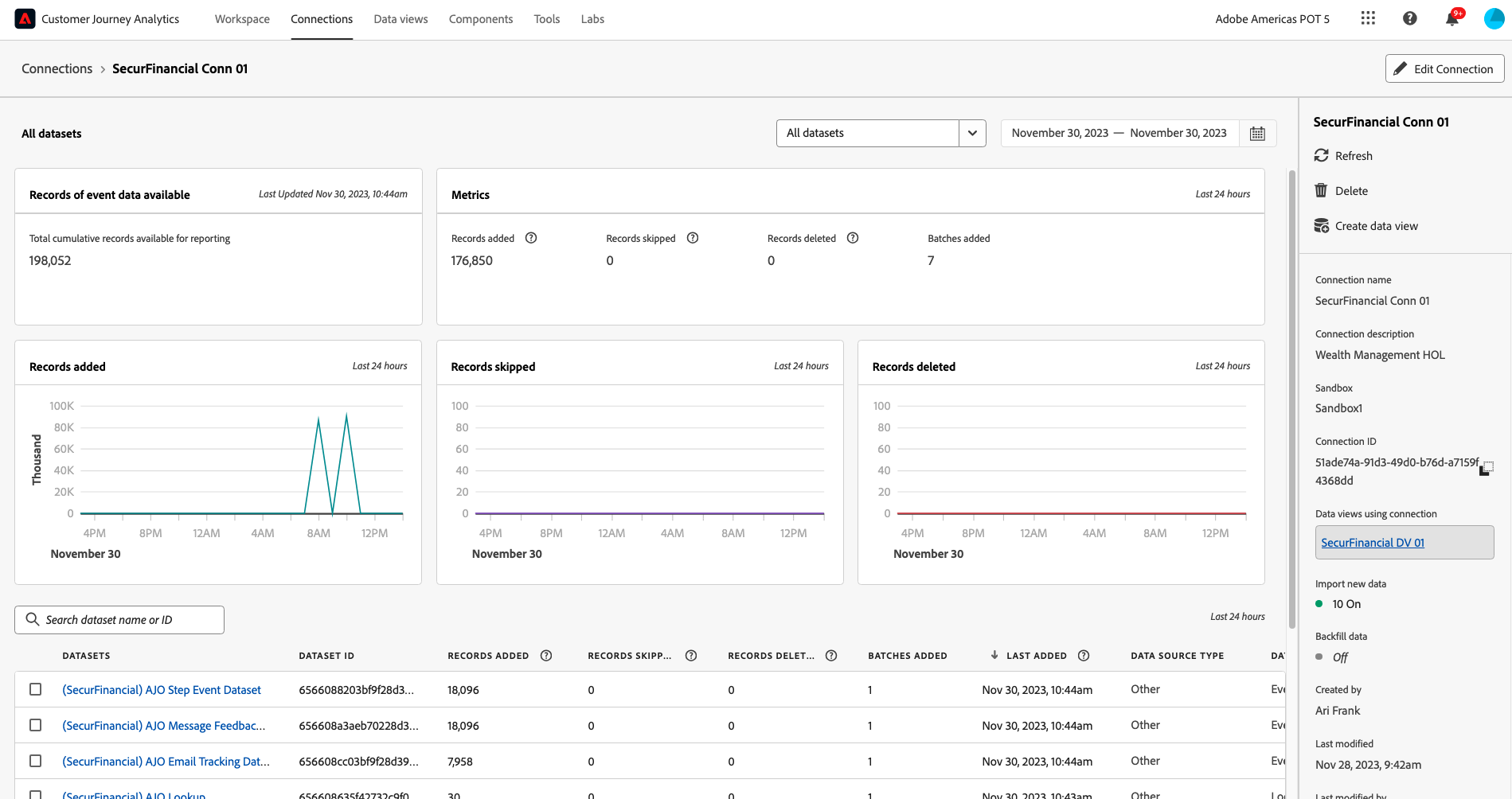Go to the Workspace tab
1512x799 pixels.
pyautogui.click(x=242, y=19)
